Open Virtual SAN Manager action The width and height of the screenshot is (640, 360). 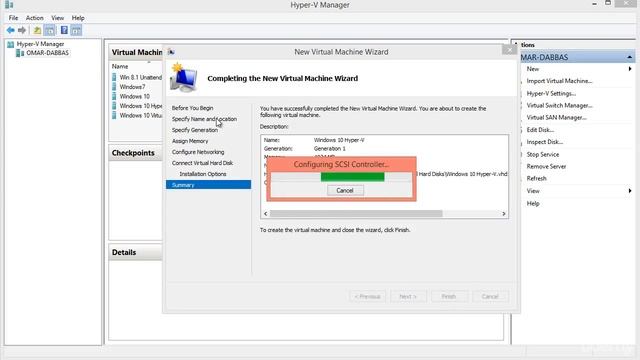click(x=556, y=118)
